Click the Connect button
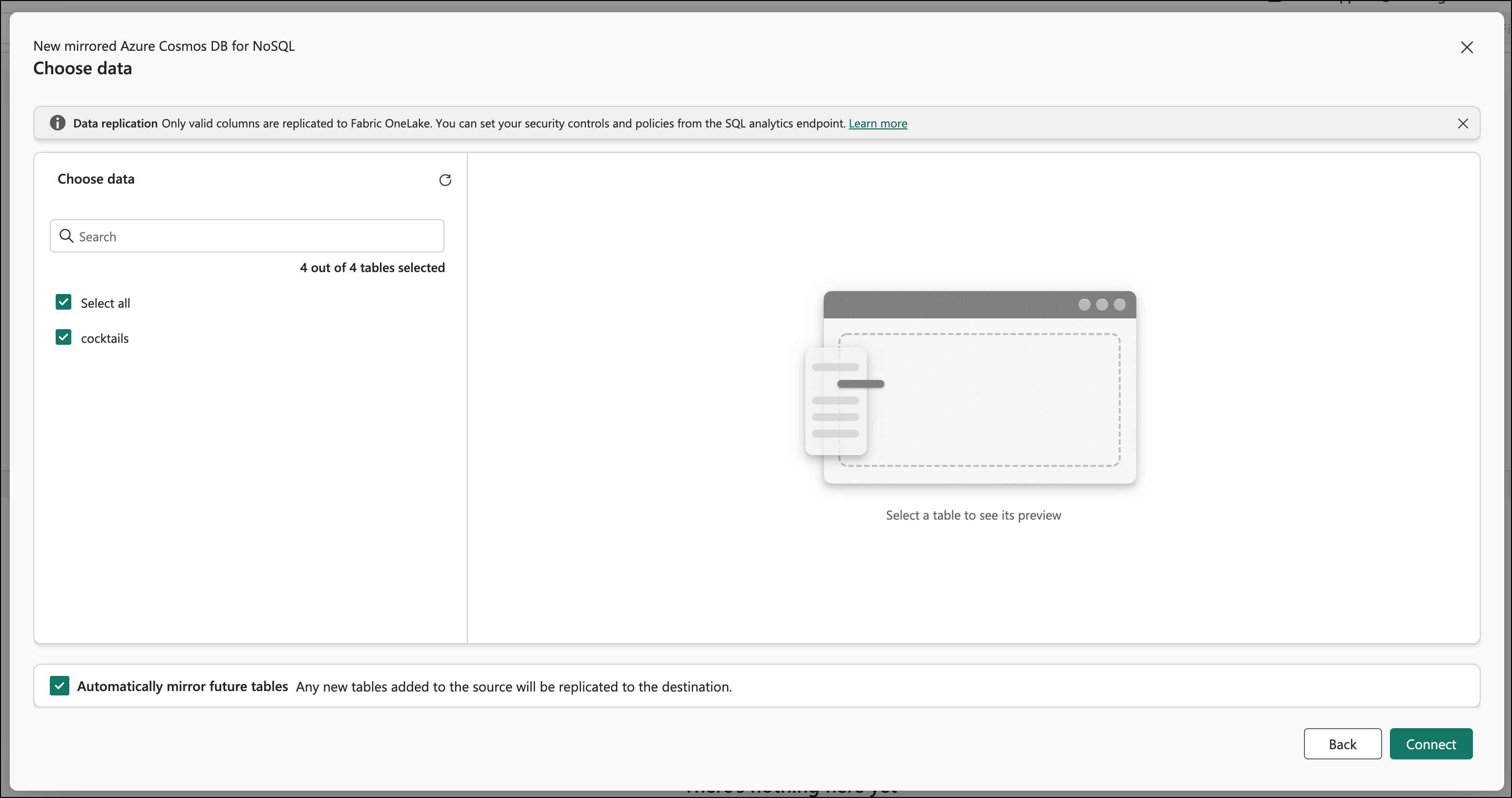 pyautogui.click(x=1430, y=744)
